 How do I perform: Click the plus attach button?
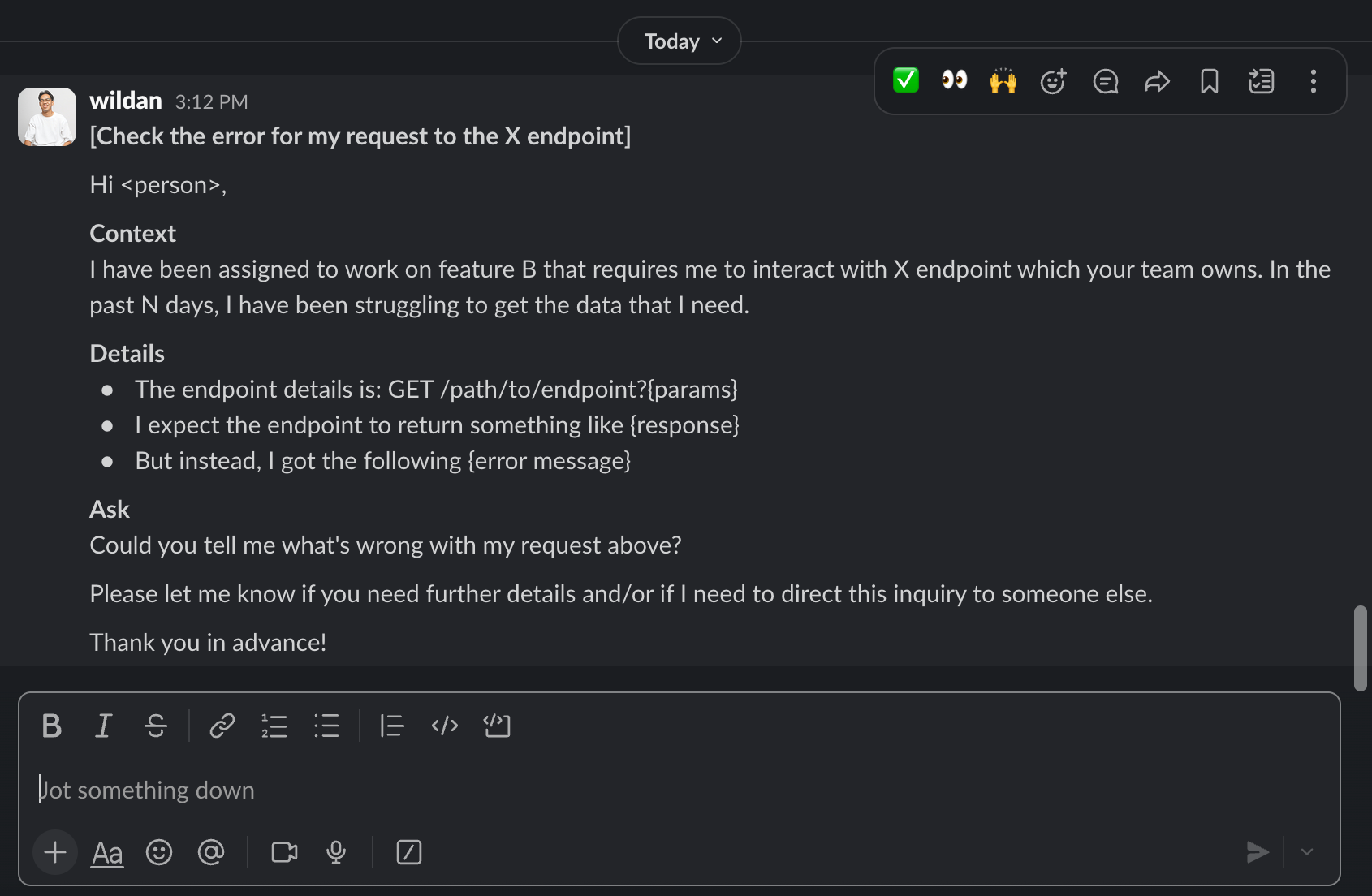coord(55,852)
